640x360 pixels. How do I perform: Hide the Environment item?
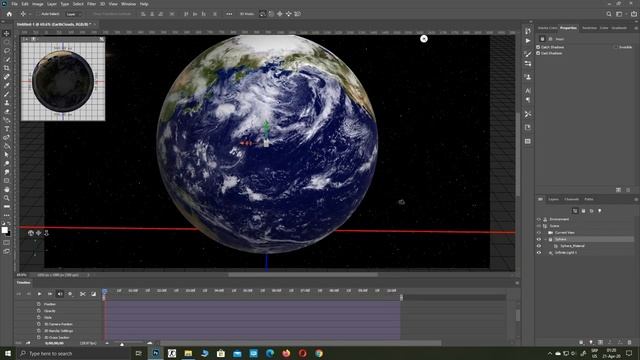pyautogui.click(x=538, y=219)
